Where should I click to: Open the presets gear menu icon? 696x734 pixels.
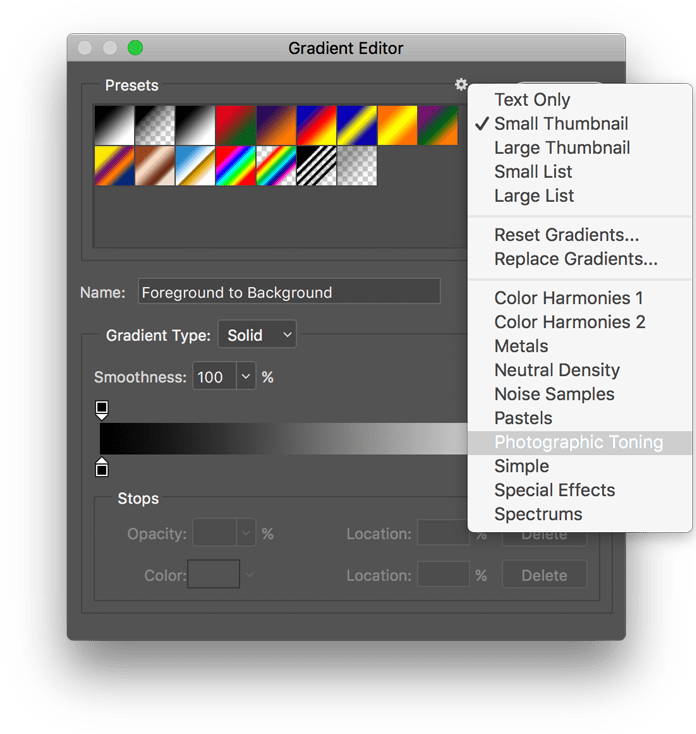[x=461, y=84]
